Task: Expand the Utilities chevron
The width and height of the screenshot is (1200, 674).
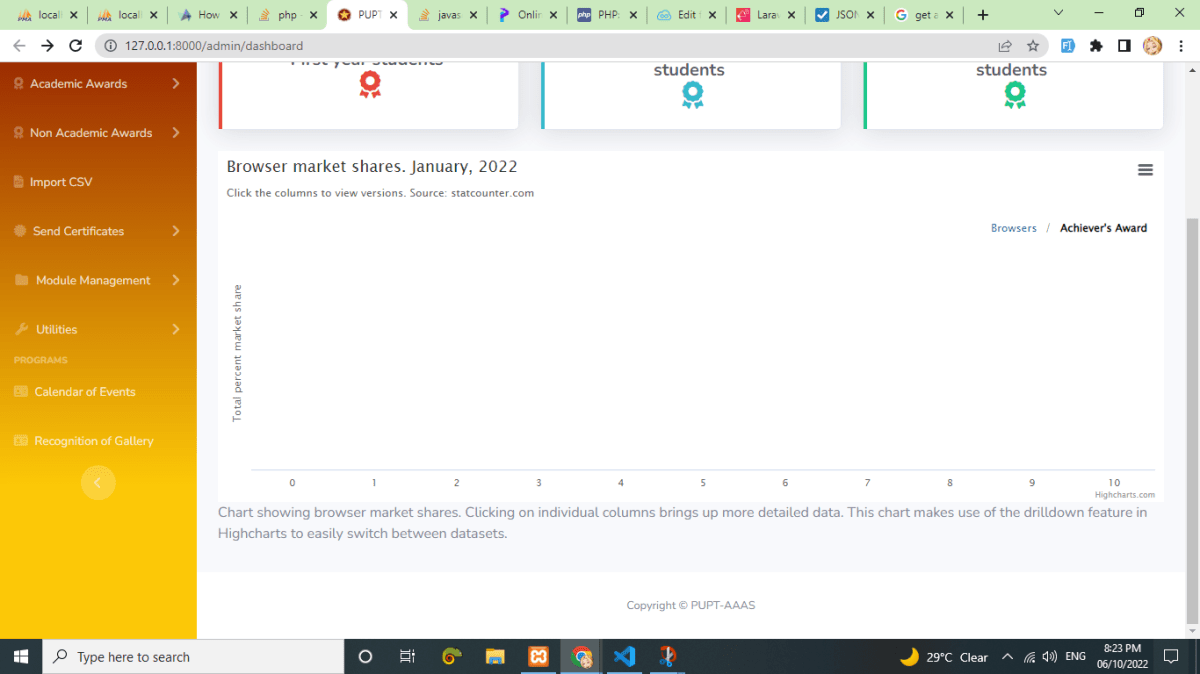Action: (176, 329)
